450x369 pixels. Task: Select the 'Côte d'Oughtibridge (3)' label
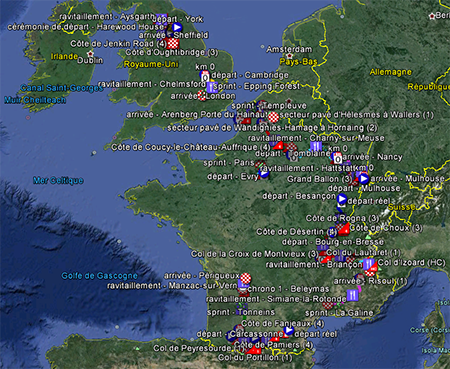(172, 53)
